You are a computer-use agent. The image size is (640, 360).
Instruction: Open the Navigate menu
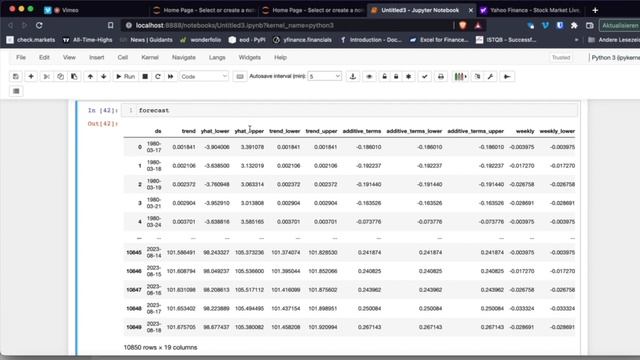click(184, 58)
